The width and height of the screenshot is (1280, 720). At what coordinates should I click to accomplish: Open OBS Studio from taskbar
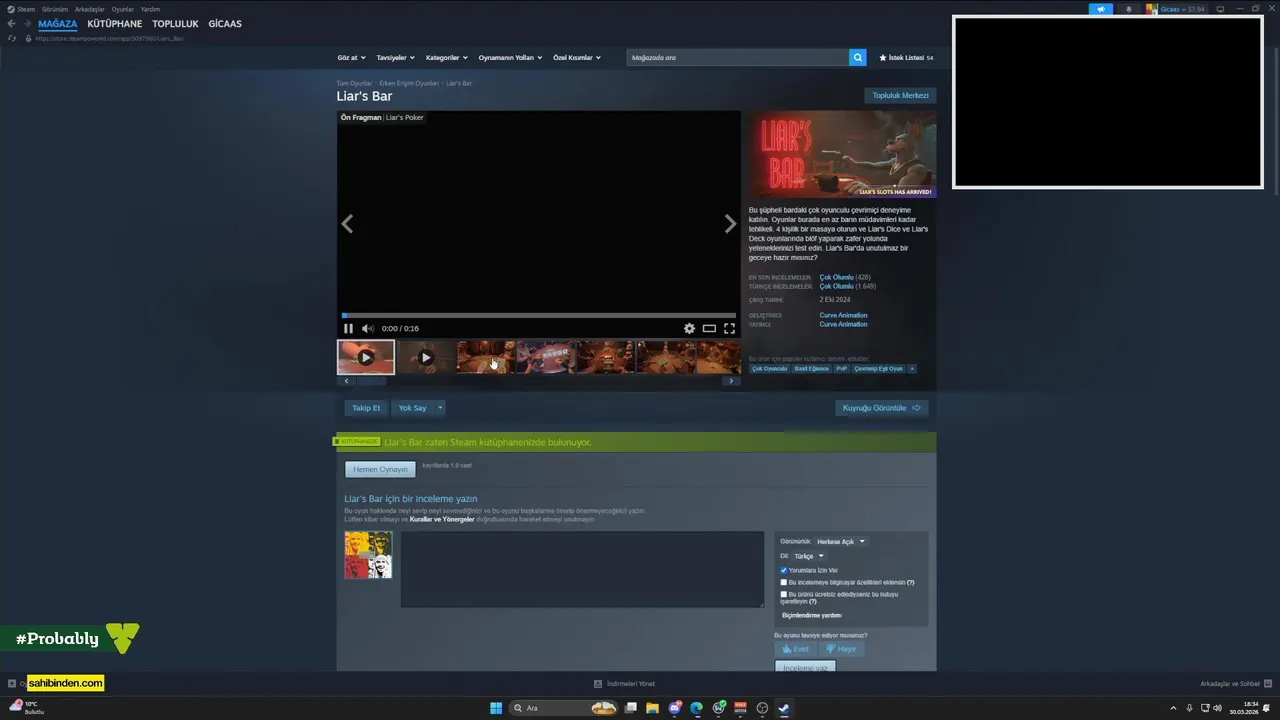[762, 708]
